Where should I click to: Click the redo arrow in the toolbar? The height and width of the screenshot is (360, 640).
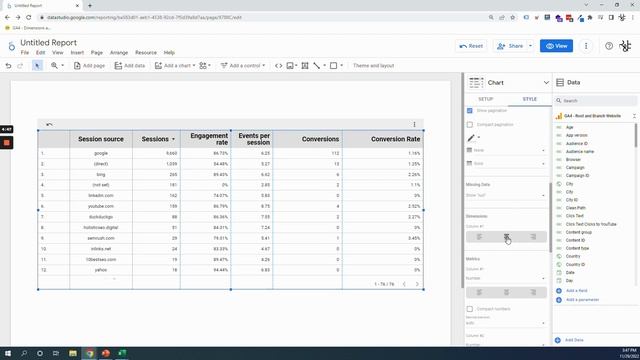tap(20, 66)
